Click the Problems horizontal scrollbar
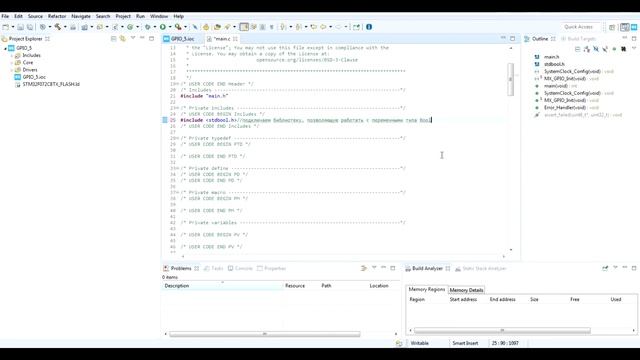Image resolution: width=640 pixels, height=360 pixels. coord(264,334)
